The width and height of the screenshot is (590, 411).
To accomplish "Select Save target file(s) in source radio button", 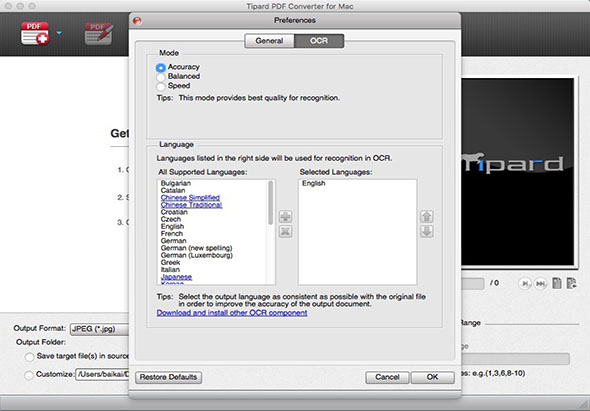I will pyautogui.click(x=29, y=357).
